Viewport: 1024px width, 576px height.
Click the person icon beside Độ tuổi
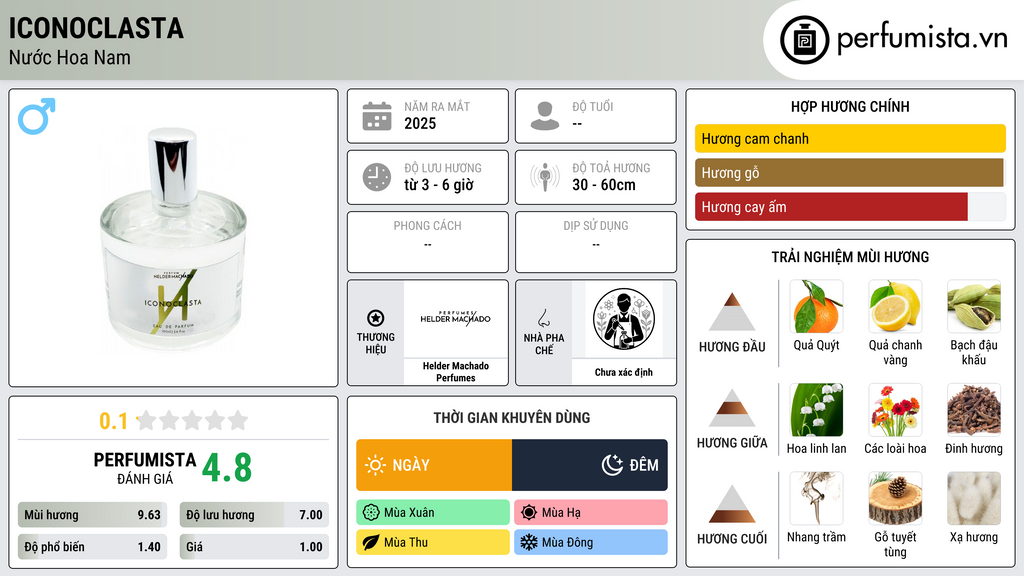[545, 116]
